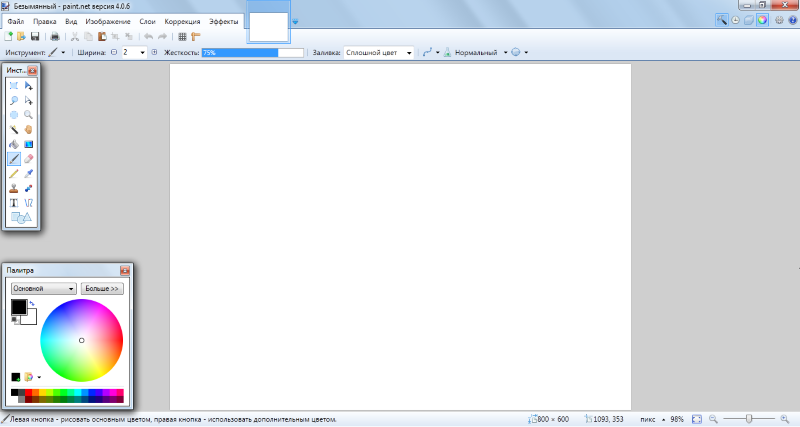800x427 pixels.
Task: Open the Заливка fill style dropdown
Action: click(379, 52)
